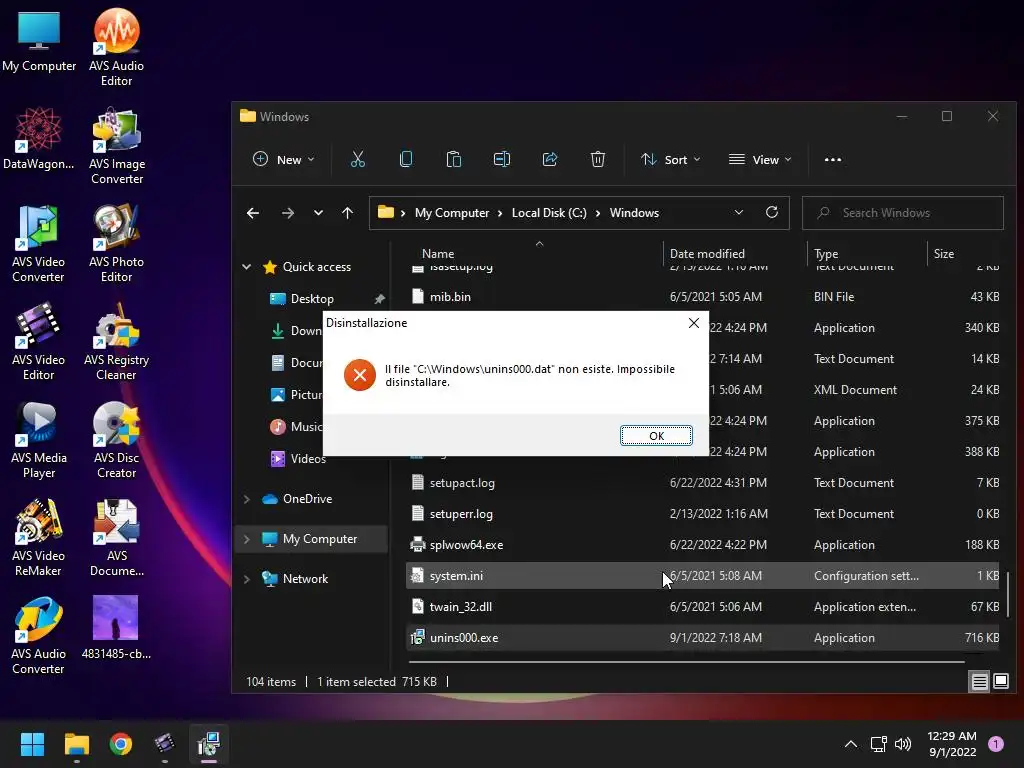Open the New dropdown menu
The height and width of the screenshot is (768, 1024).
point(283,159)
